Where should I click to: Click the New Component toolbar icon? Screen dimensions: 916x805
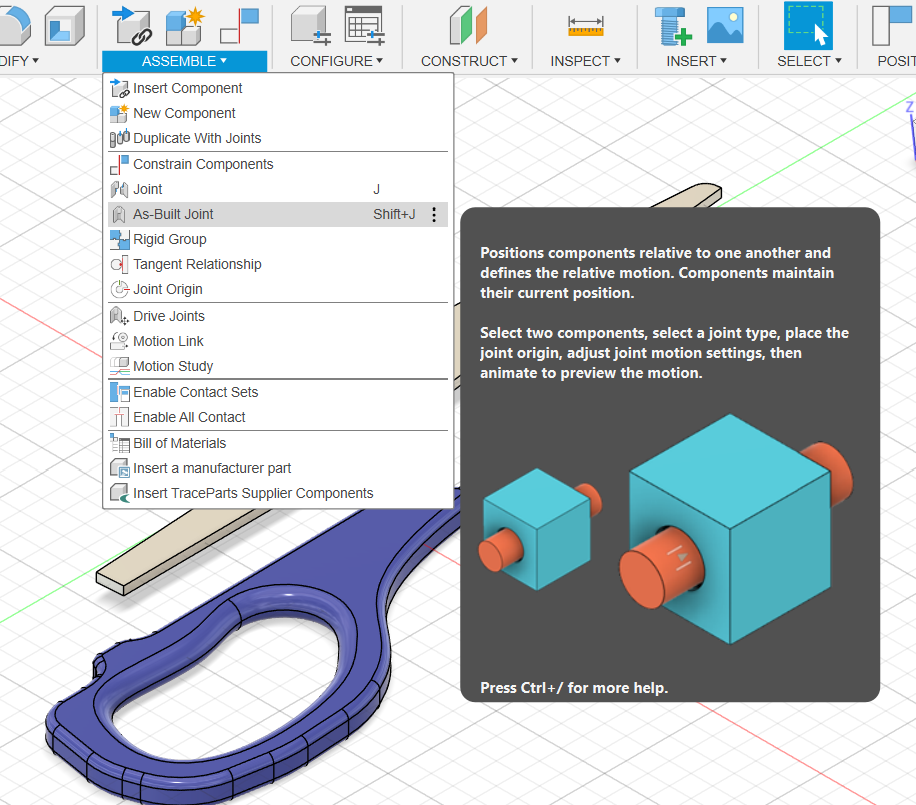pos(184,26)
